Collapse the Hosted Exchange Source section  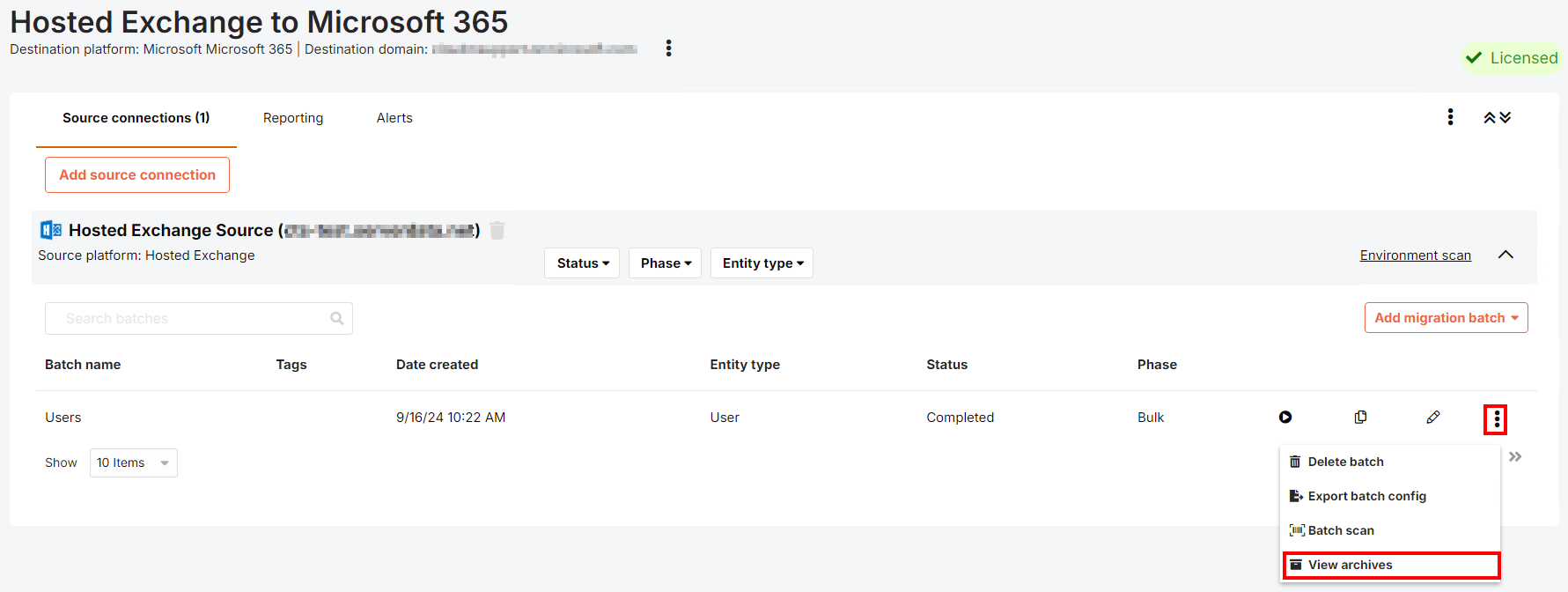(x=1505, y=255)
